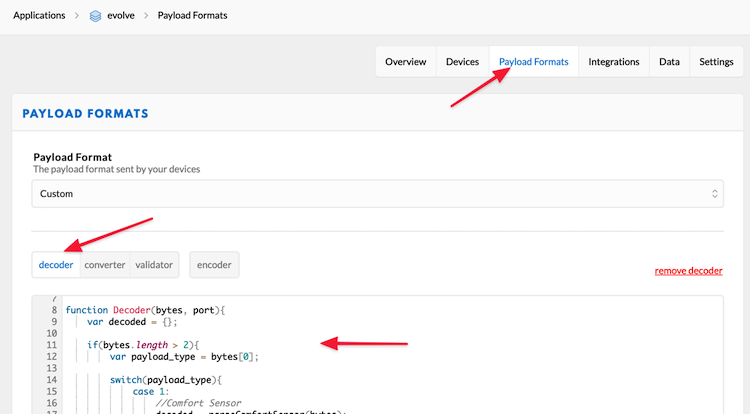Click the dropdown up-down arrows icon
This screenshot has height=414, width=750.
pos(715,194)
